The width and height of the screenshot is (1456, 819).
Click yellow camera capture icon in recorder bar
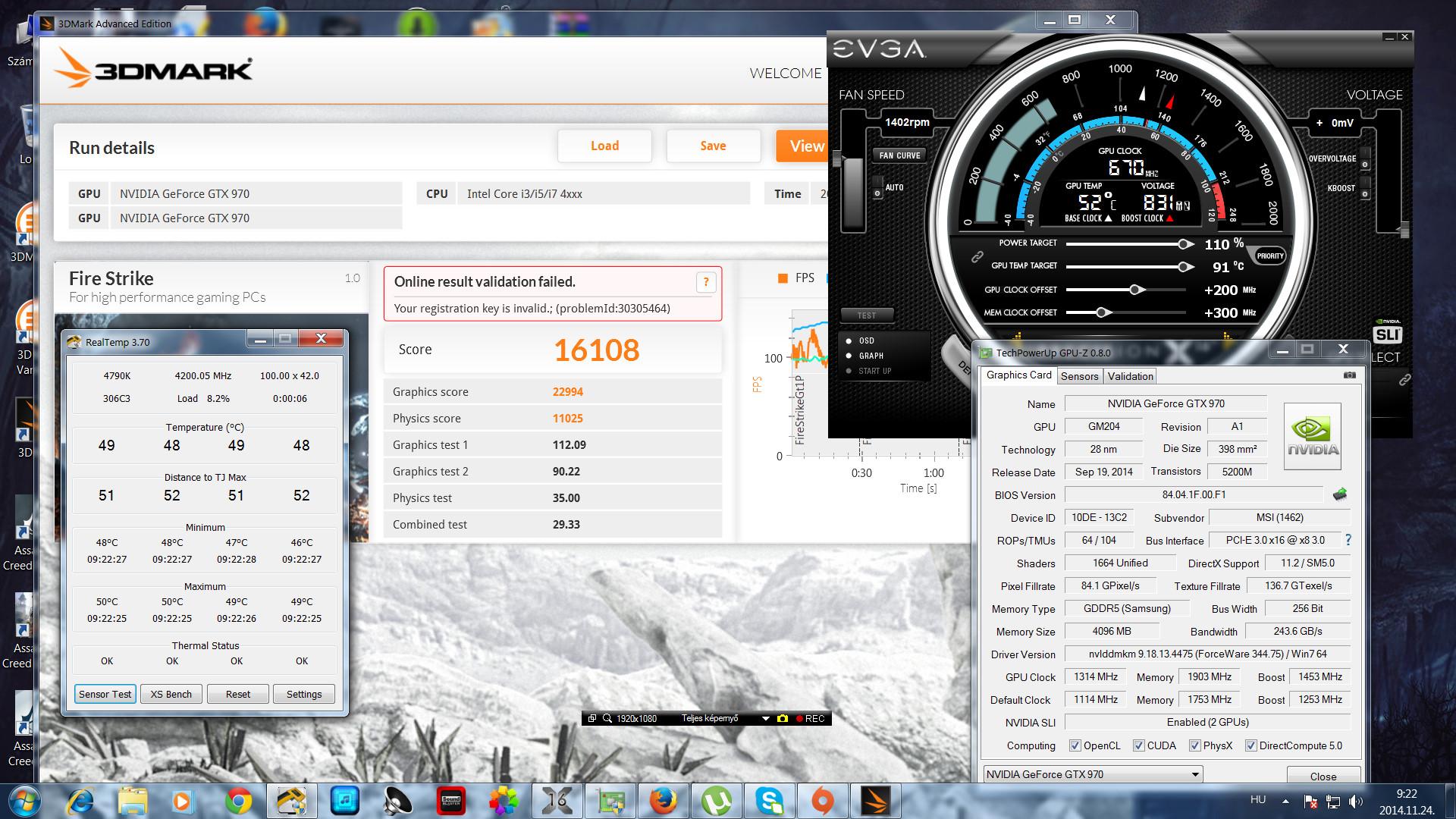coord(783,718)
